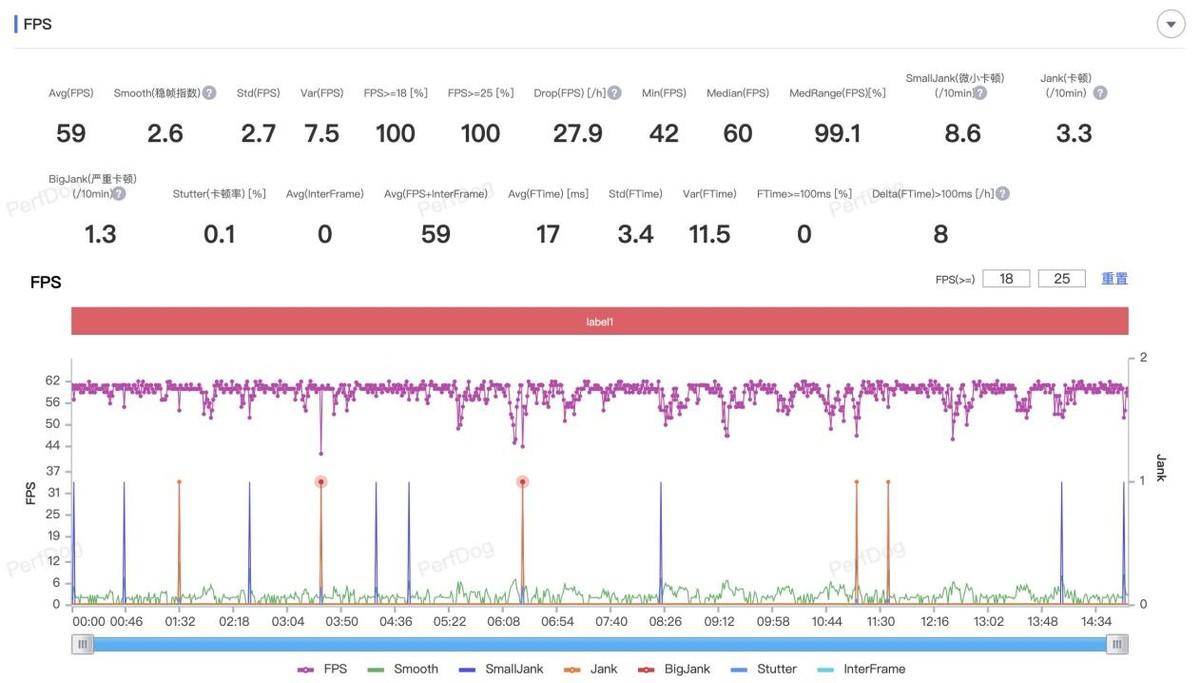Viewport: 1200px width, 683px height.
Task: Click the 重置 reset link
Action: tap(1115, 279)
